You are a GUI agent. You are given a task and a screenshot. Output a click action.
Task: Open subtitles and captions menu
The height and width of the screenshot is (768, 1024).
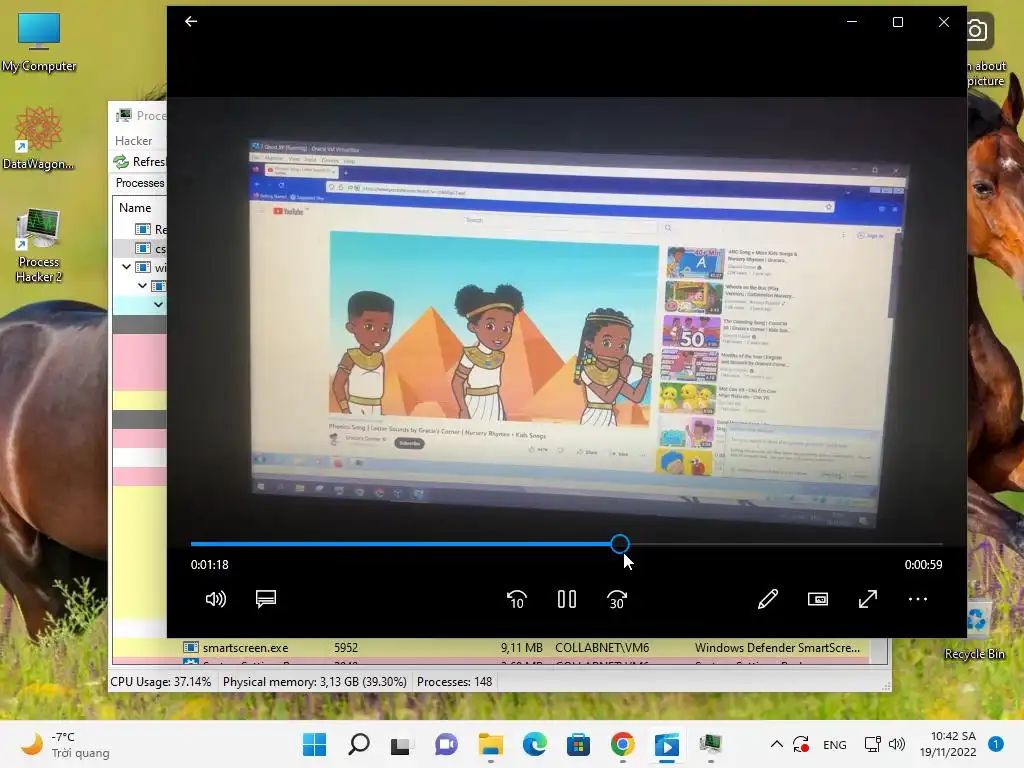[x=266, y=599]
